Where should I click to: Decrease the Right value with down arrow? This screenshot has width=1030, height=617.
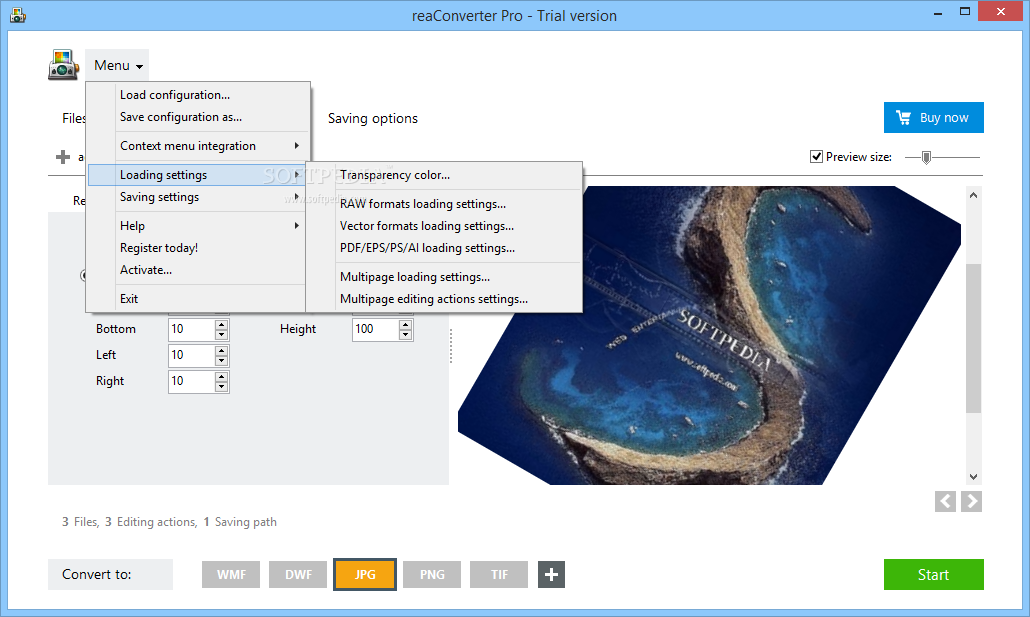221,386
